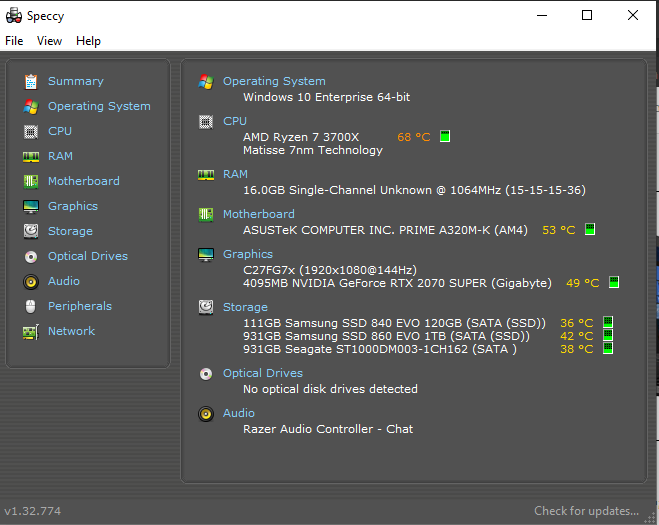The width and height of the screenshot is (659, 525).
Task: Click the RAM stick icon in sidebar
Action: [31, 157]
